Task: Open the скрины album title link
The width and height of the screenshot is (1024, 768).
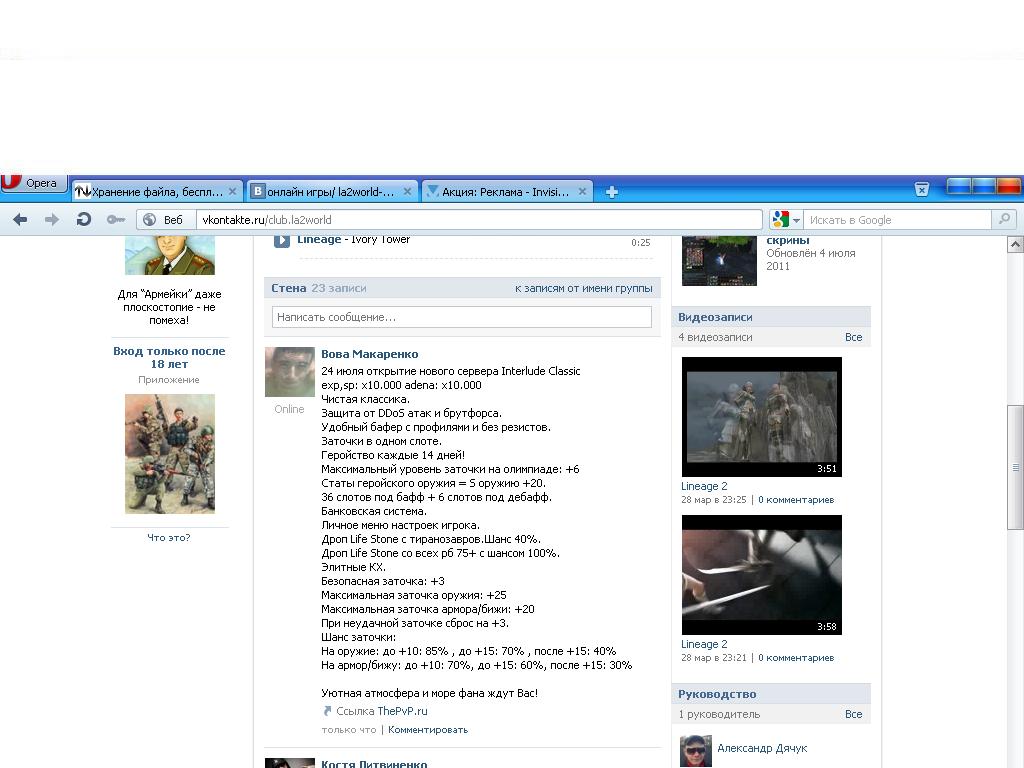Action: click(x=788, y=240)
